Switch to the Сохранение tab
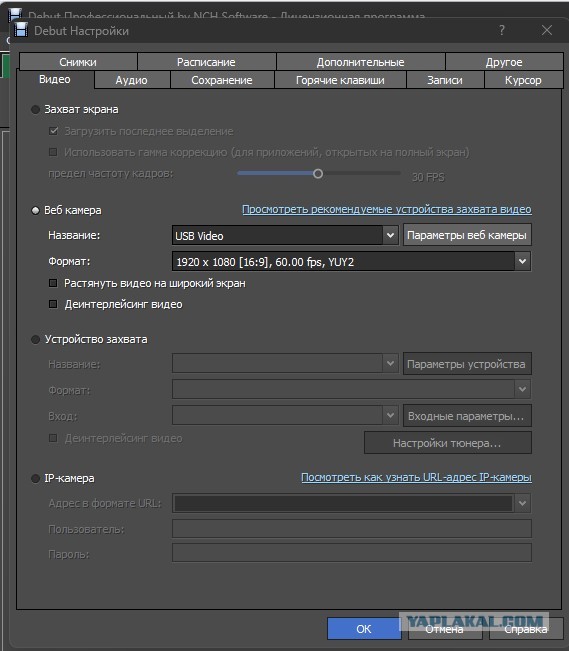Viewport: 569px width, 651px height. pyautogui.click(x=222, y=80)
